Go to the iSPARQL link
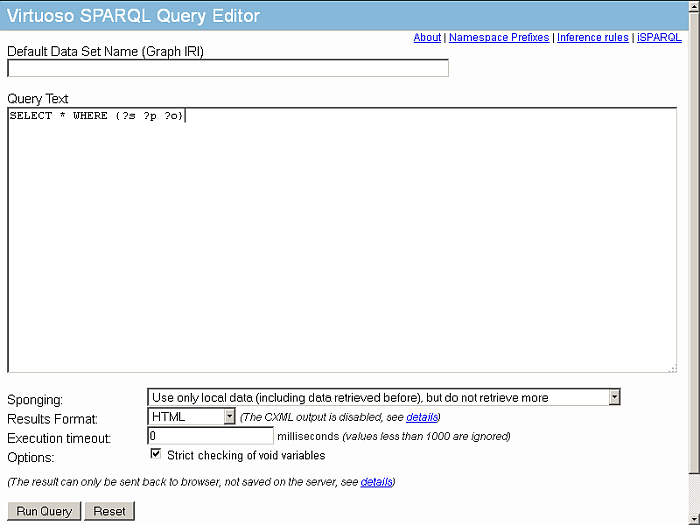The image size is (700, 525). [659, 38]
